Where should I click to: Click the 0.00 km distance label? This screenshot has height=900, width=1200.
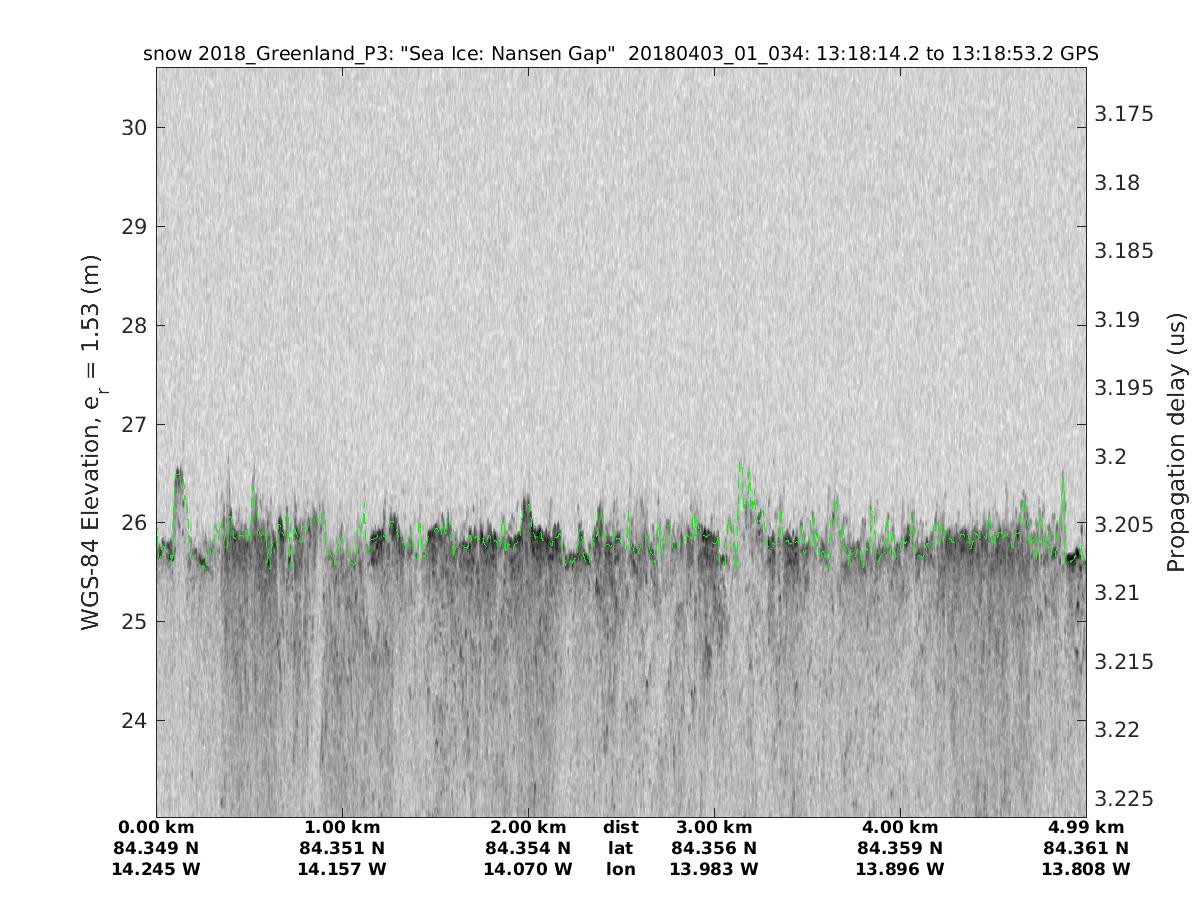coord(157,827)
